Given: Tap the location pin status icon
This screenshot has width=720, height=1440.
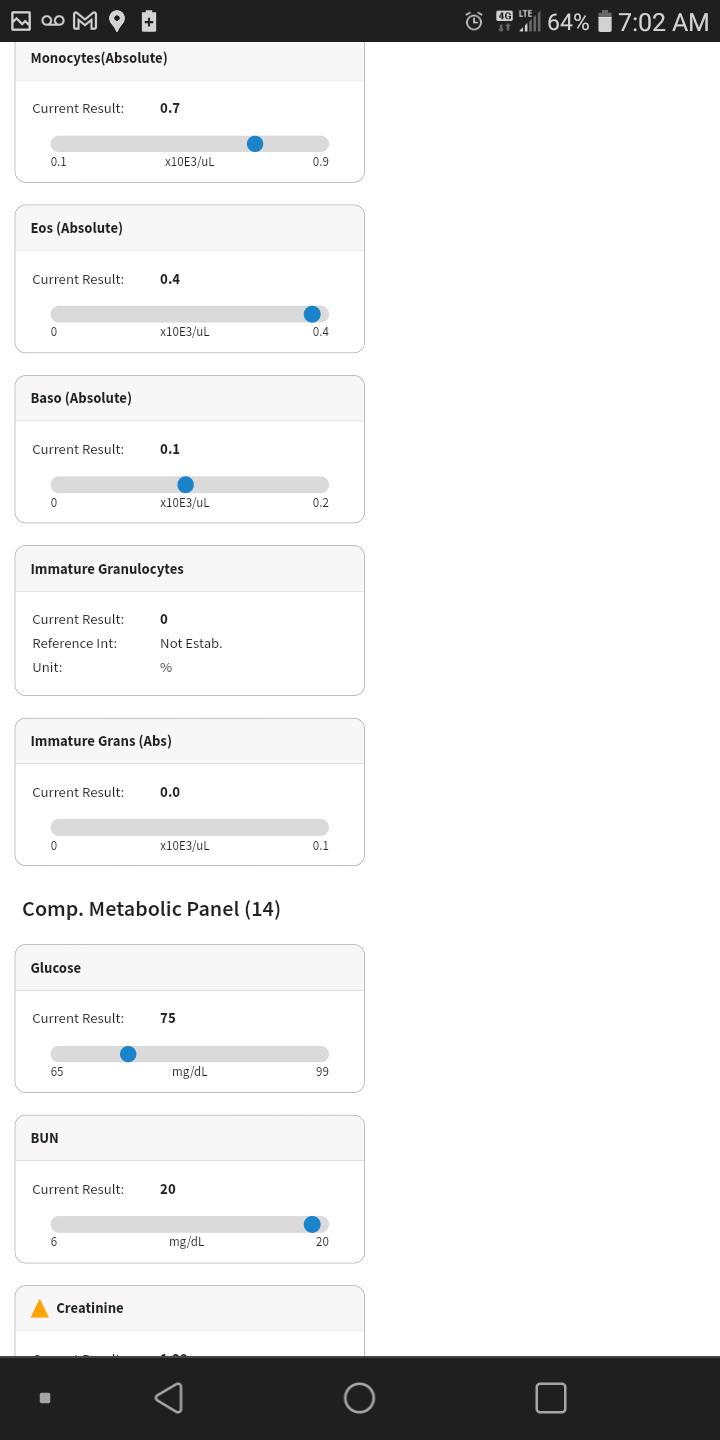Looking at the screenshot, I should tap(117, 20).
